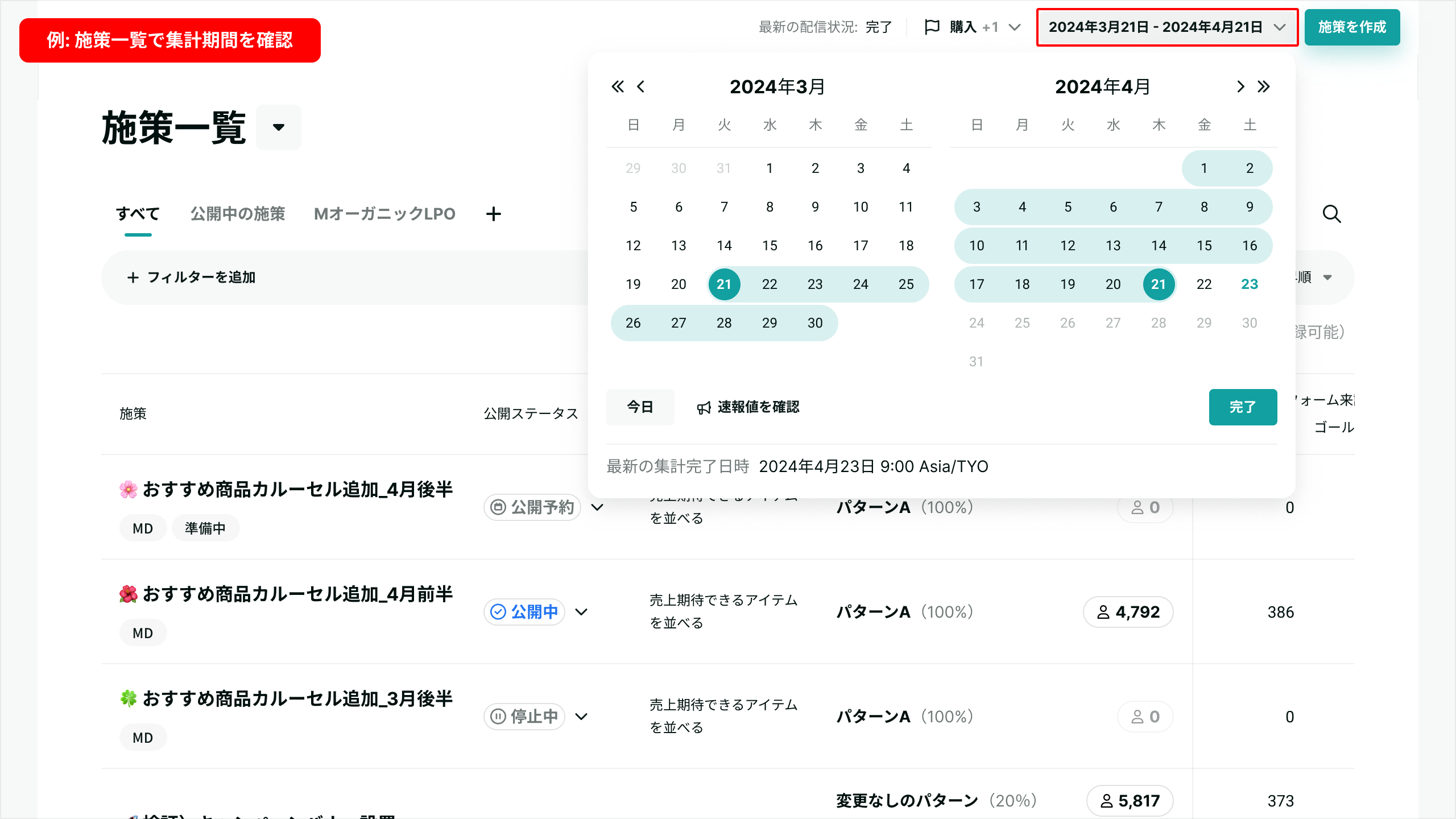1456x819 pixels.
Task: Go to previous month in calendar
Action: point(641,86)
